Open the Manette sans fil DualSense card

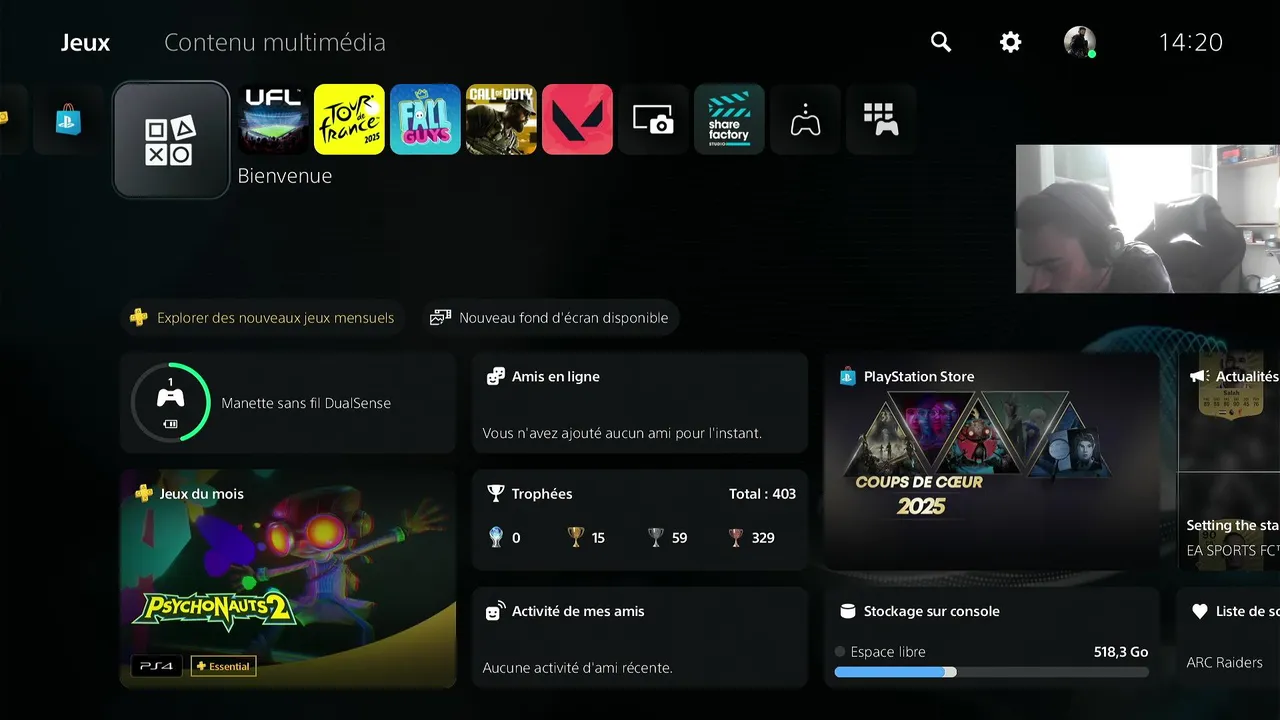click(x=288, y=403)
